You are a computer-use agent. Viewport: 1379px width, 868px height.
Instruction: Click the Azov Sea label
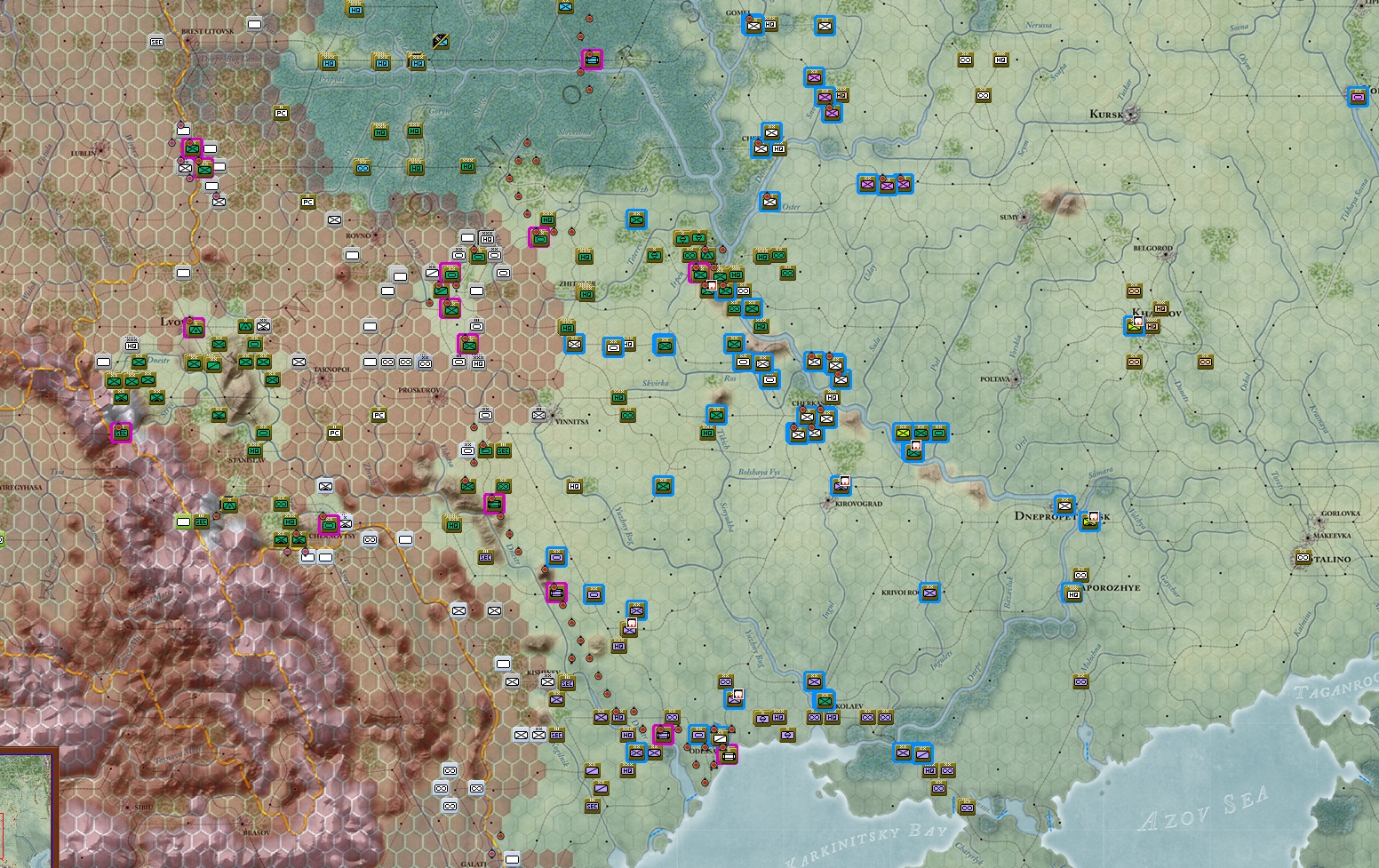pyautogui.click(x=1203, y=808)
